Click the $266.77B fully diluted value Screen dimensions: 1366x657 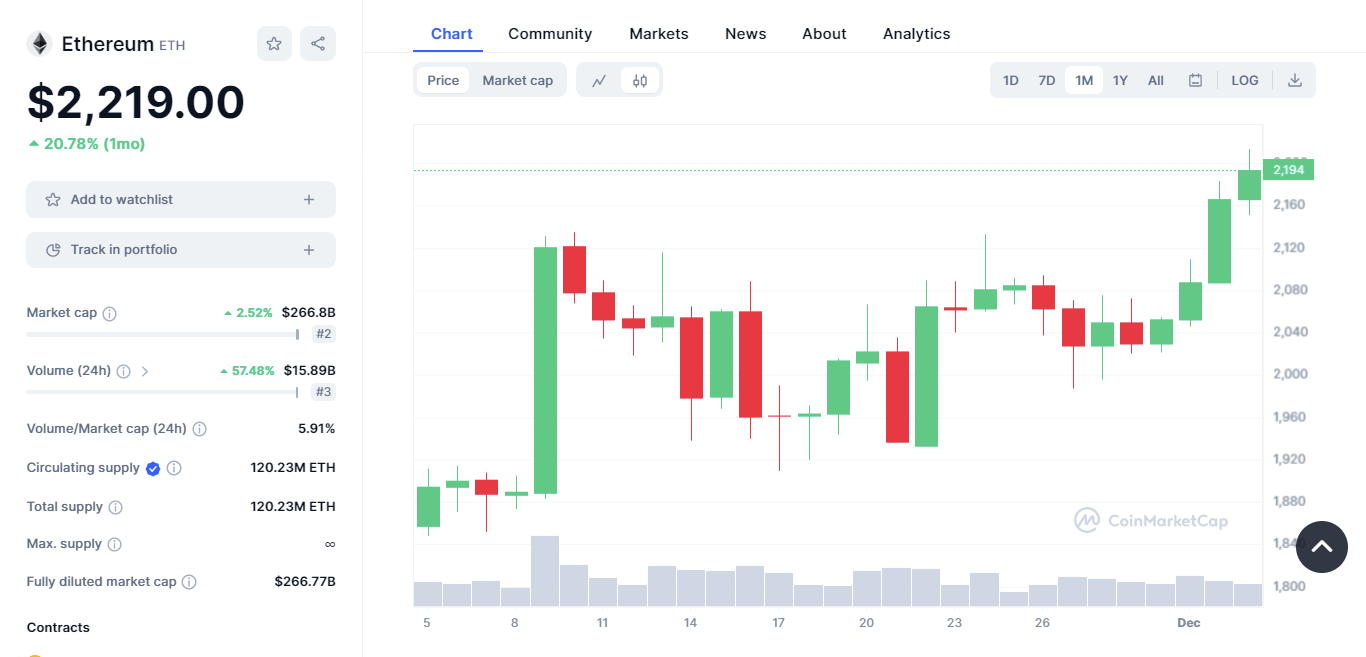tap(305, 582)
